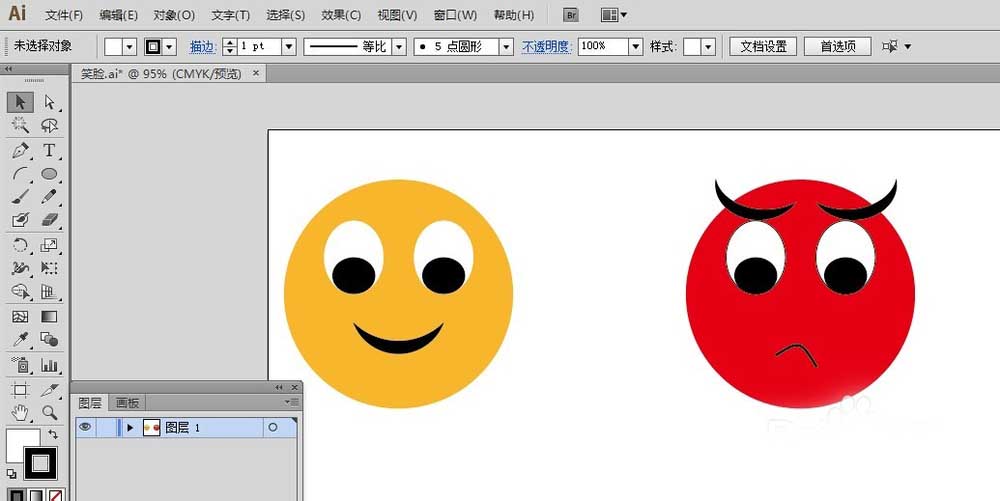
Task: Select the Warp tool
Action: tap(20, 268)
